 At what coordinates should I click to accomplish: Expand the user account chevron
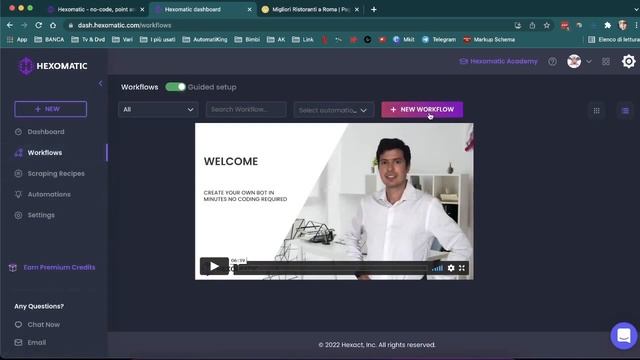point(589,61)
